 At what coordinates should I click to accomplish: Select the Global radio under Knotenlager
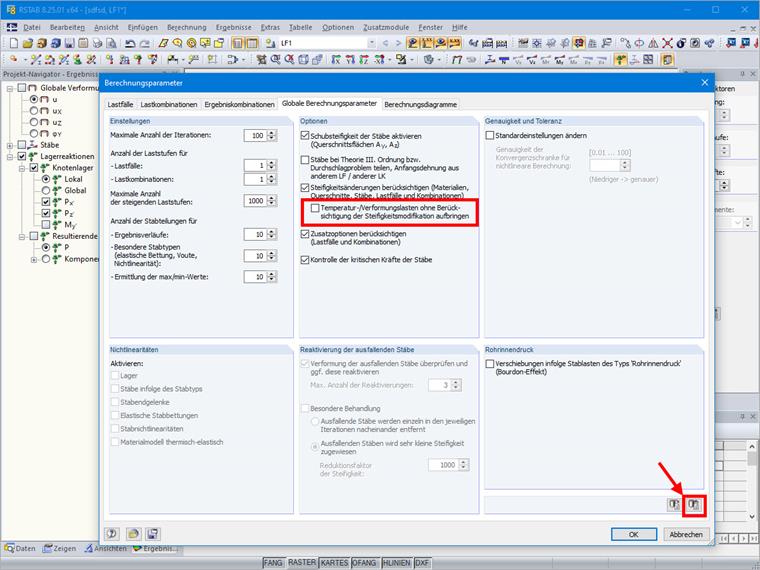click(46, 190)
